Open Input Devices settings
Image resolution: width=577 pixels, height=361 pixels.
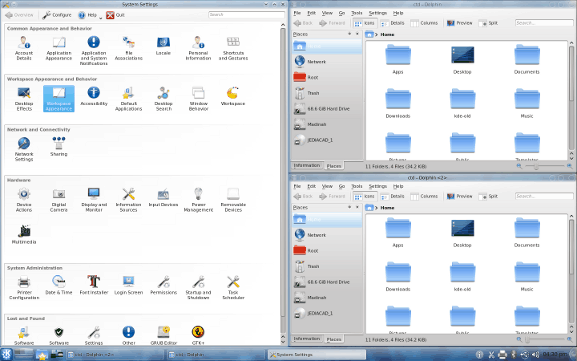tap(163, 197)
